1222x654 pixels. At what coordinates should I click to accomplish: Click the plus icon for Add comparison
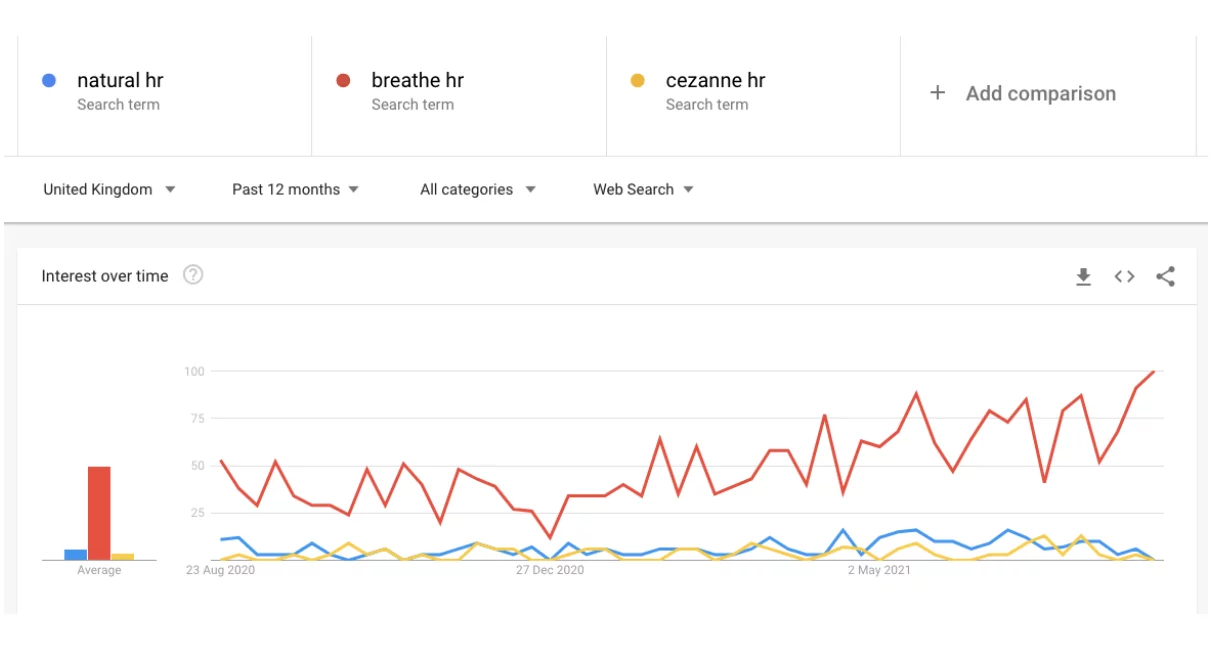(x=937, y=93)
